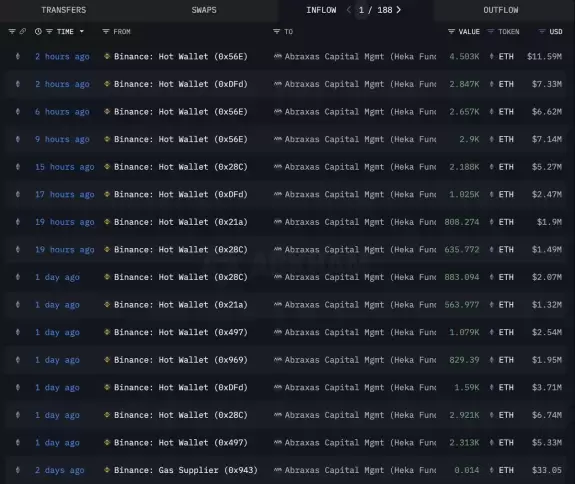Click Binance logo in $7.14M row
This screenshot has height=484, width=575.
point(107,139)
